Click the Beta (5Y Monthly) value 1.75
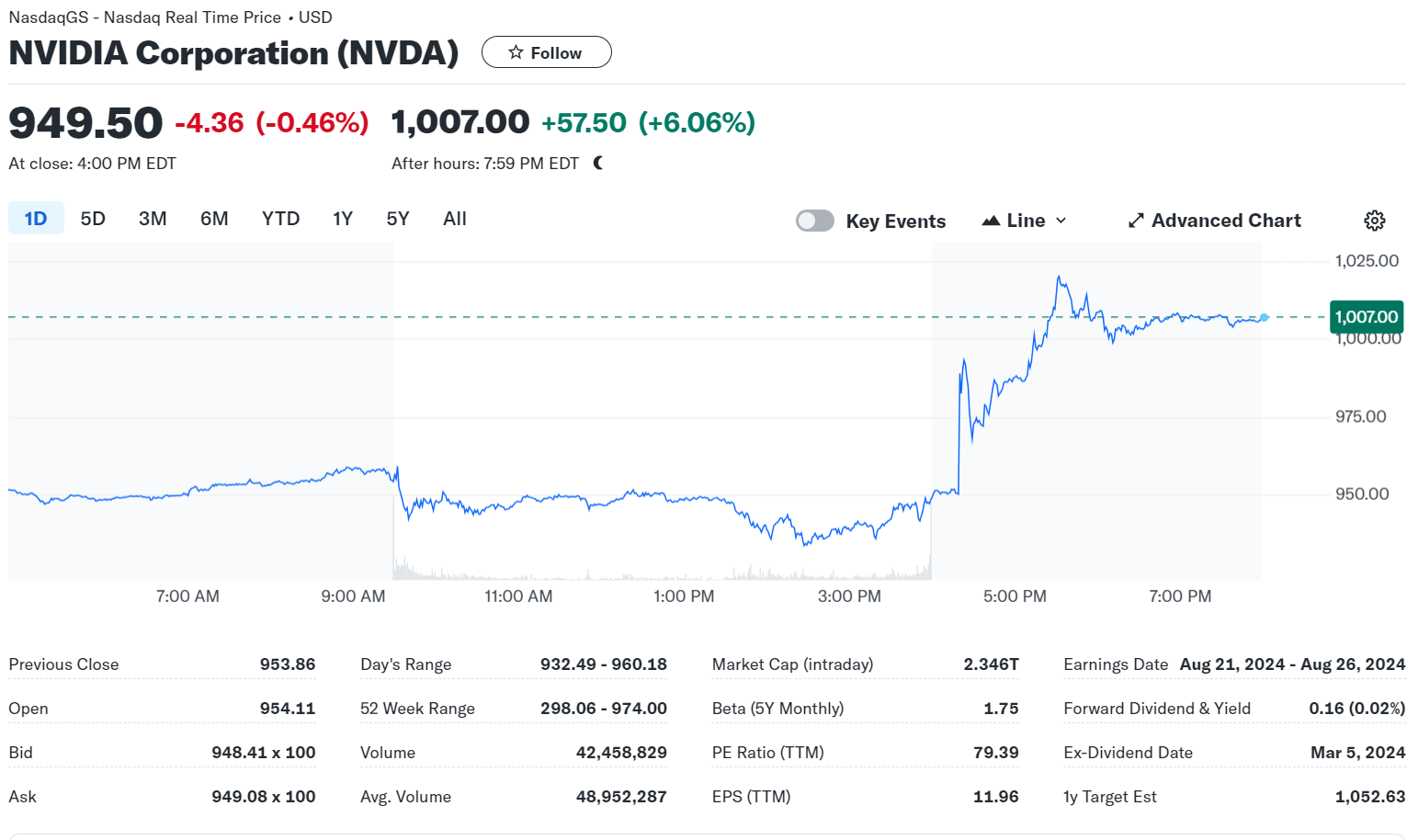Image resolution: width=1418 pixels, height=840 pixels. (x=1001, y=709)
